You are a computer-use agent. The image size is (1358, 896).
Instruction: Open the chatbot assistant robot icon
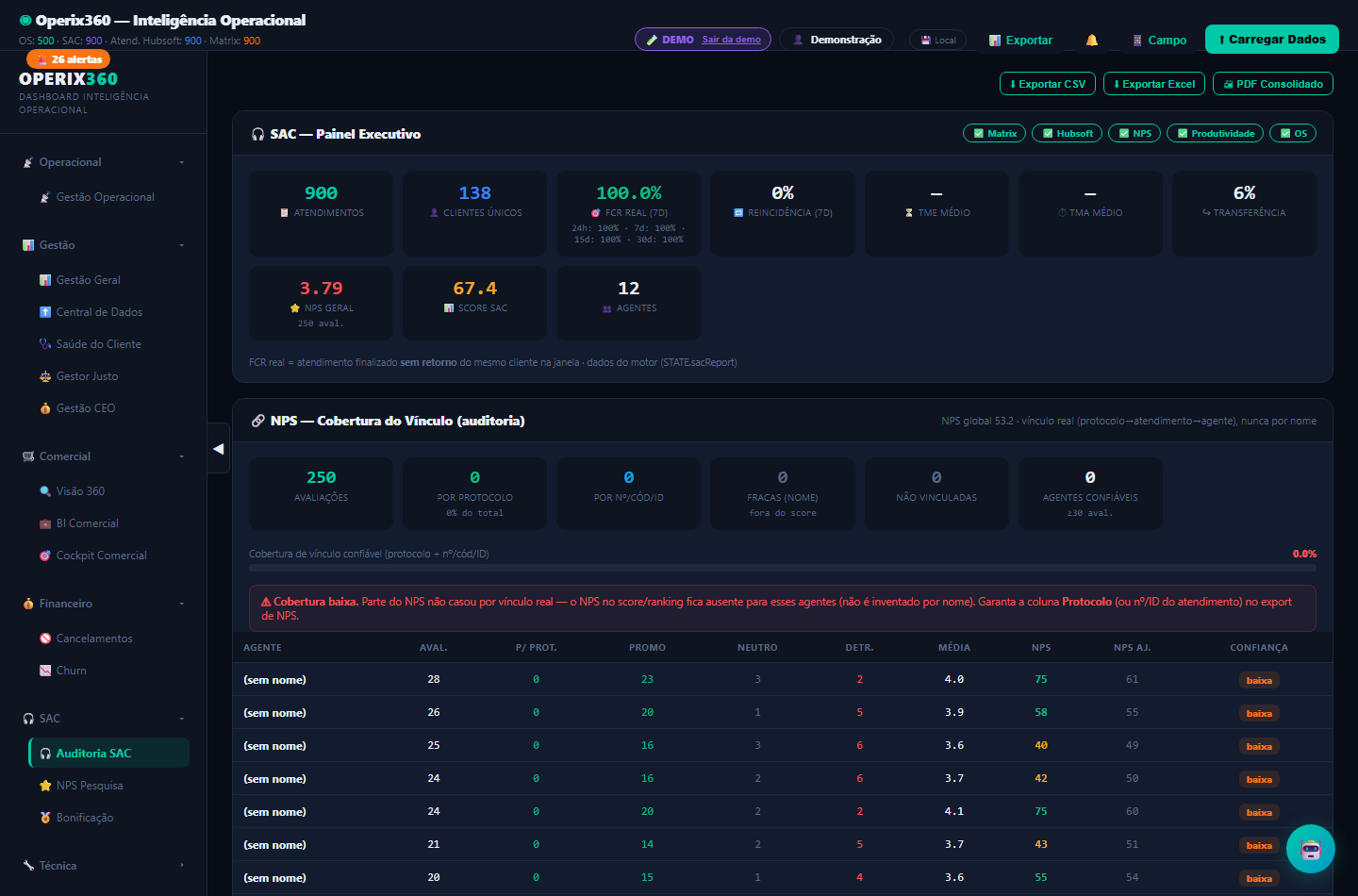pos(1311,849)
